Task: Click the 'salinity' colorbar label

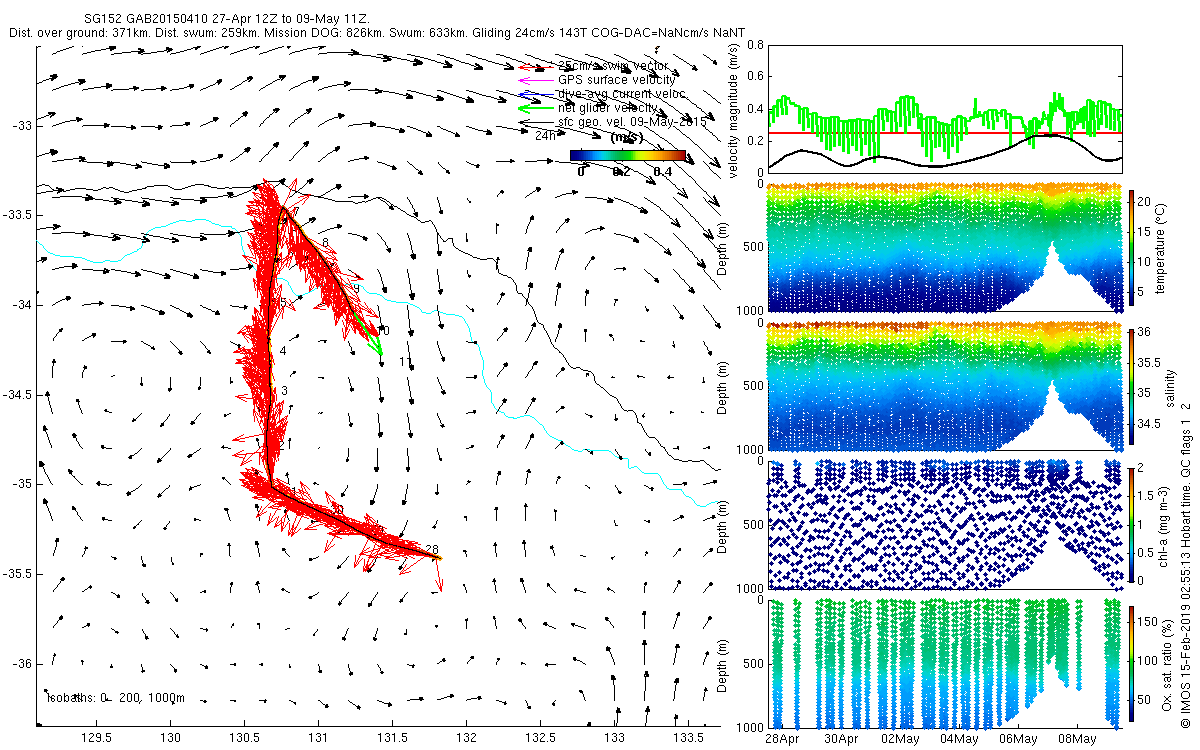Action: click(x=1172, y=387)
